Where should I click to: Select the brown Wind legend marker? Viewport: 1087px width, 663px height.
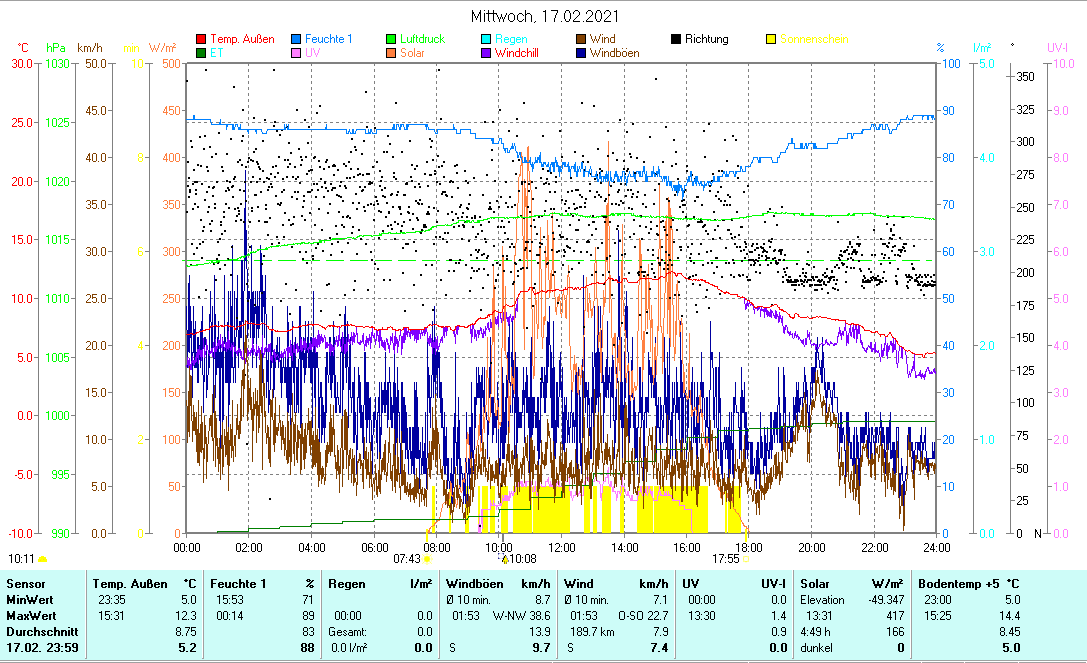click(582, 40)
